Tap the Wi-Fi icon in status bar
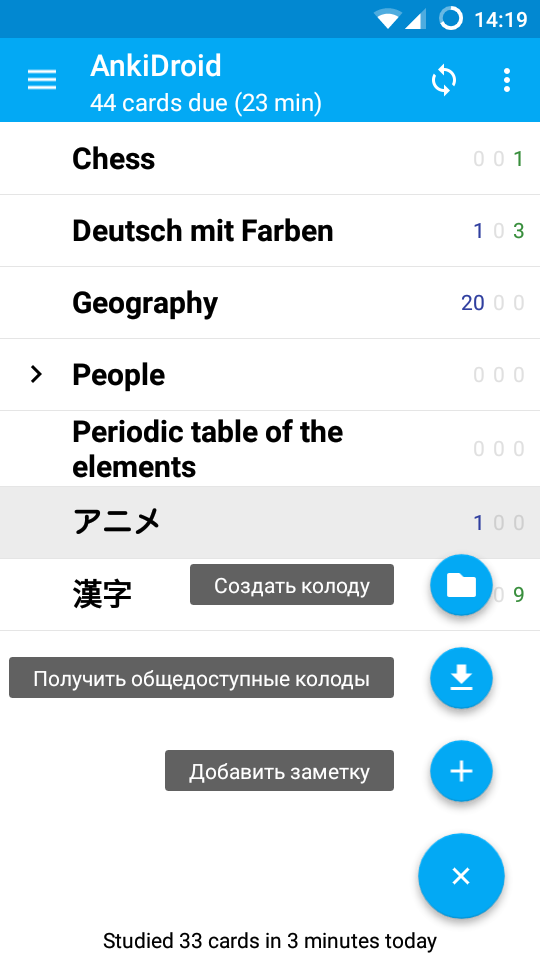 pyautogui.click(x=388, y=20)
